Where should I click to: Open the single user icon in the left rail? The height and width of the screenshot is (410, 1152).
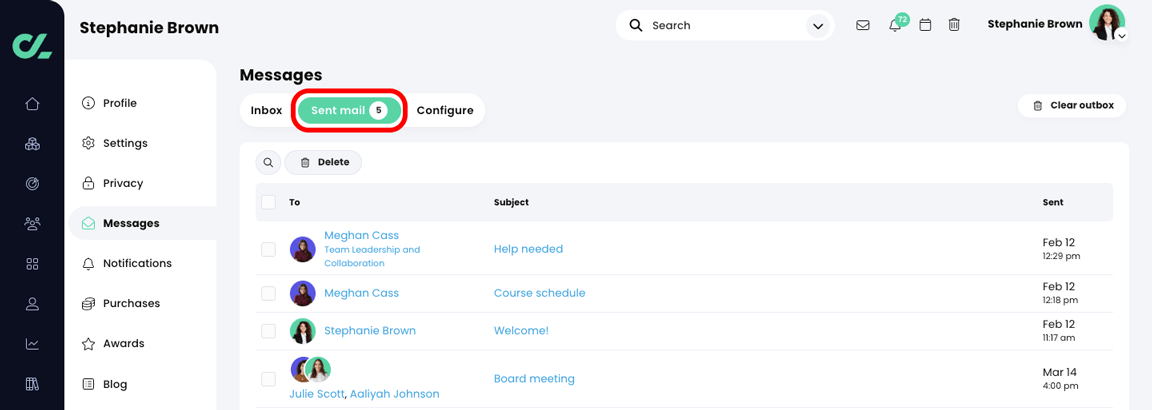32,303
